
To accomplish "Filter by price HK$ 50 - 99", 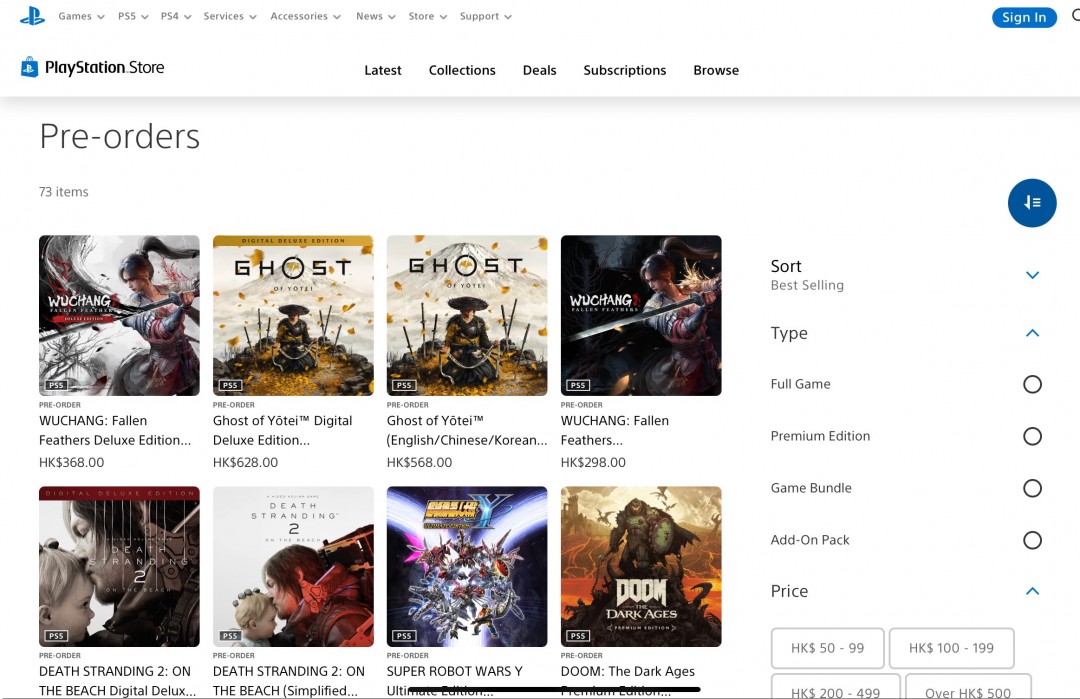I will pos(827,648).
